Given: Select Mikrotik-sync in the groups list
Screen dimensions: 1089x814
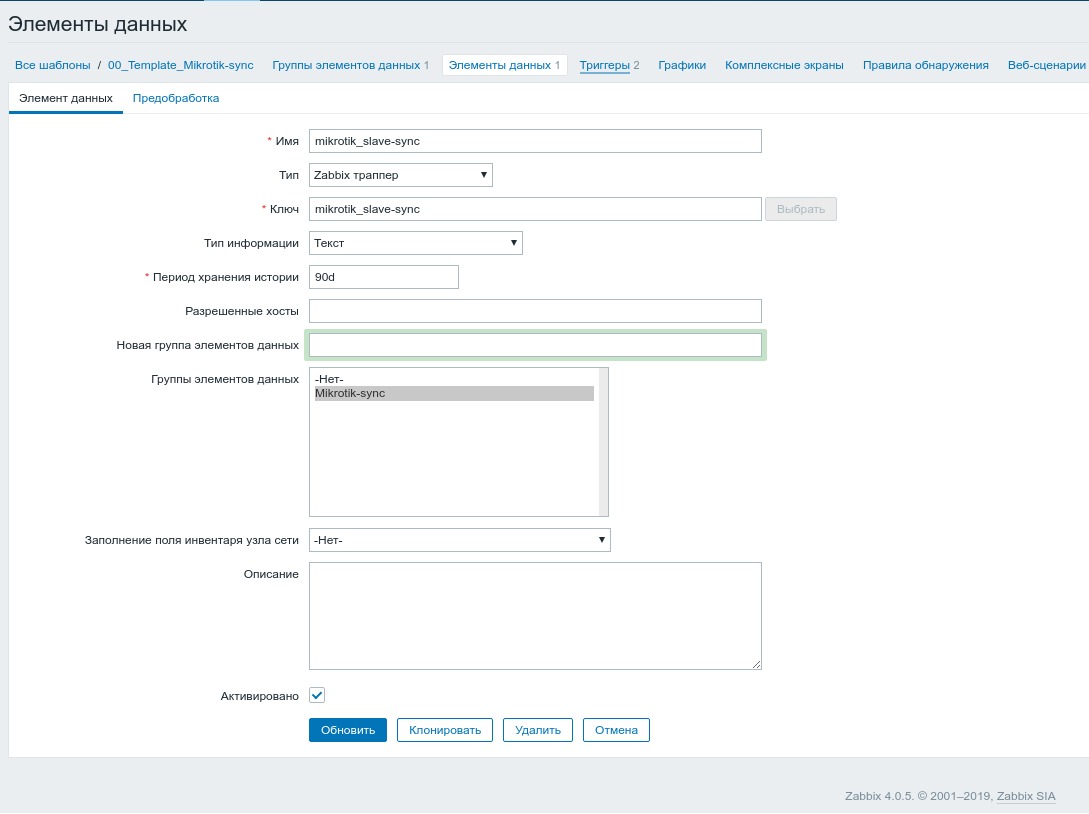Looking at the screenshot, I should pos(454,393).
